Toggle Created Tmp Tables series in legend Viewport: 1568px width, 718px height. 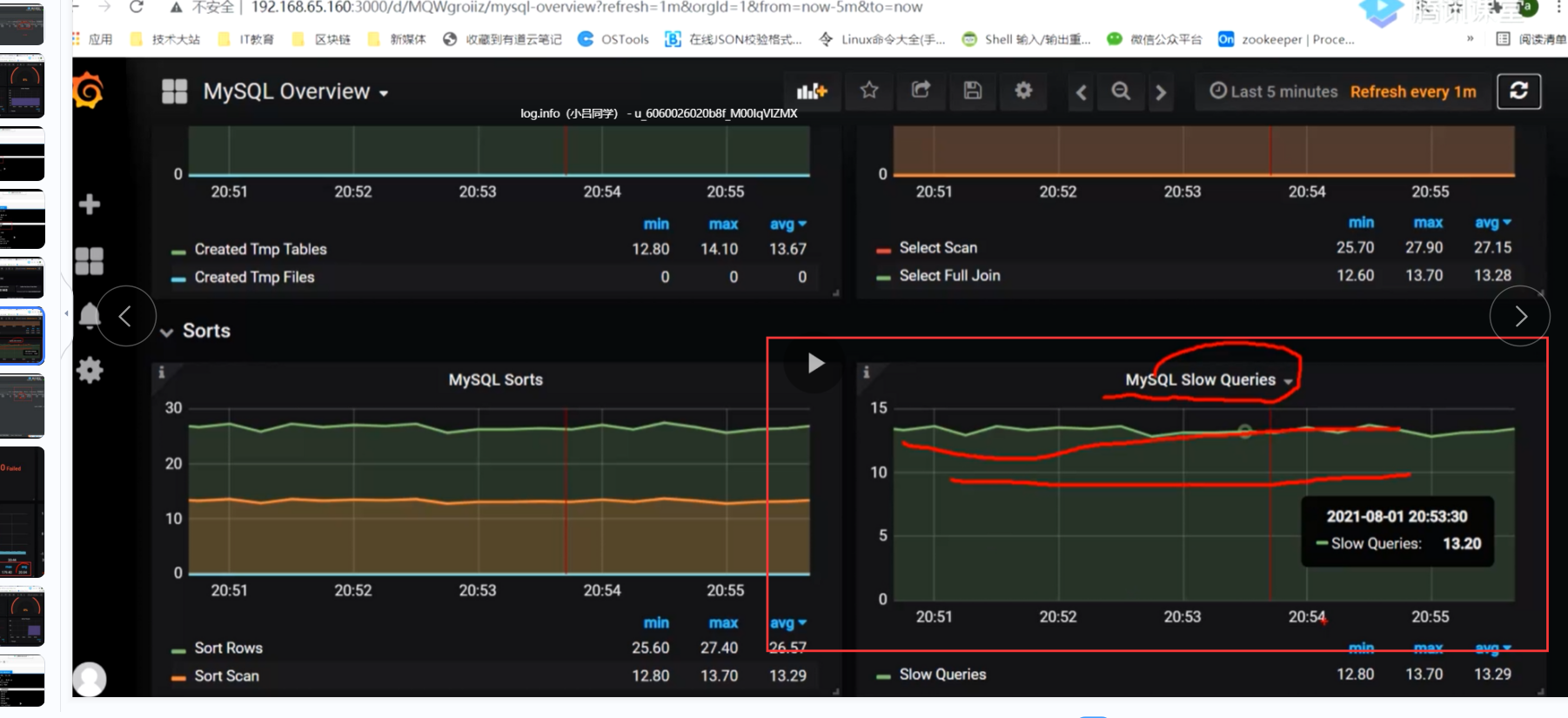[260, 249]
